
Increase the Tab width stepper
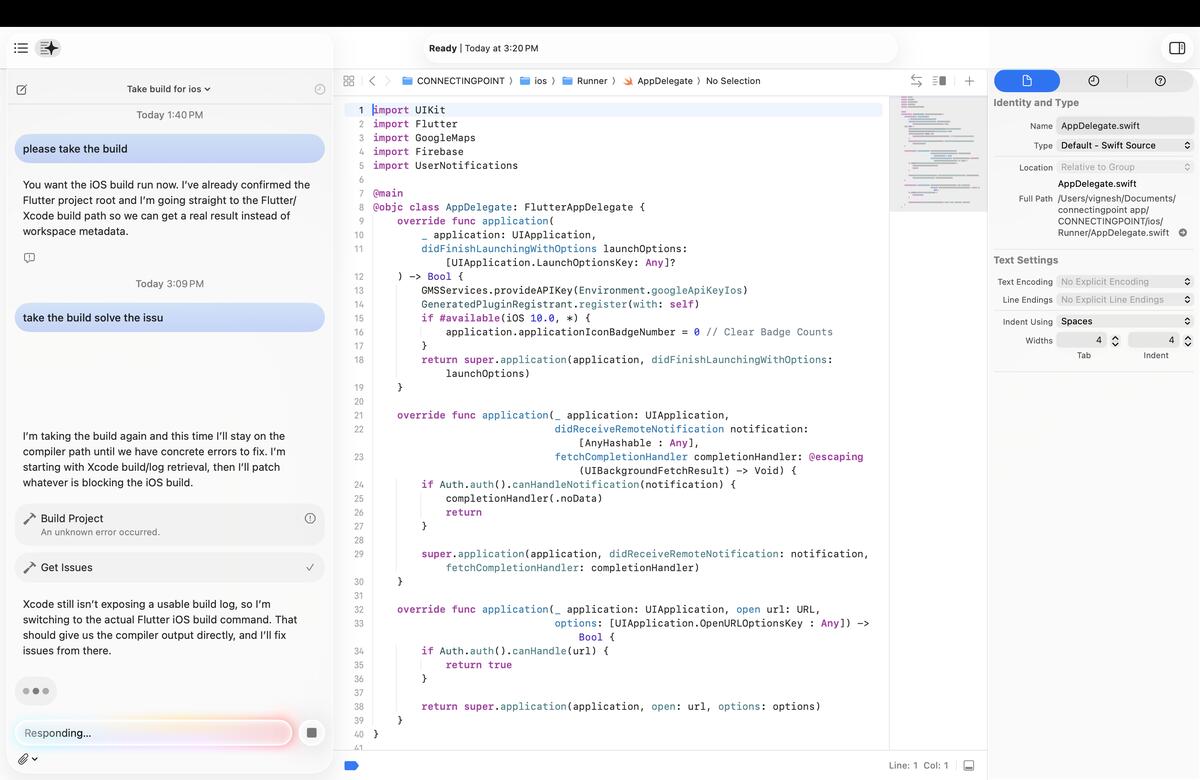[1115, 337]
